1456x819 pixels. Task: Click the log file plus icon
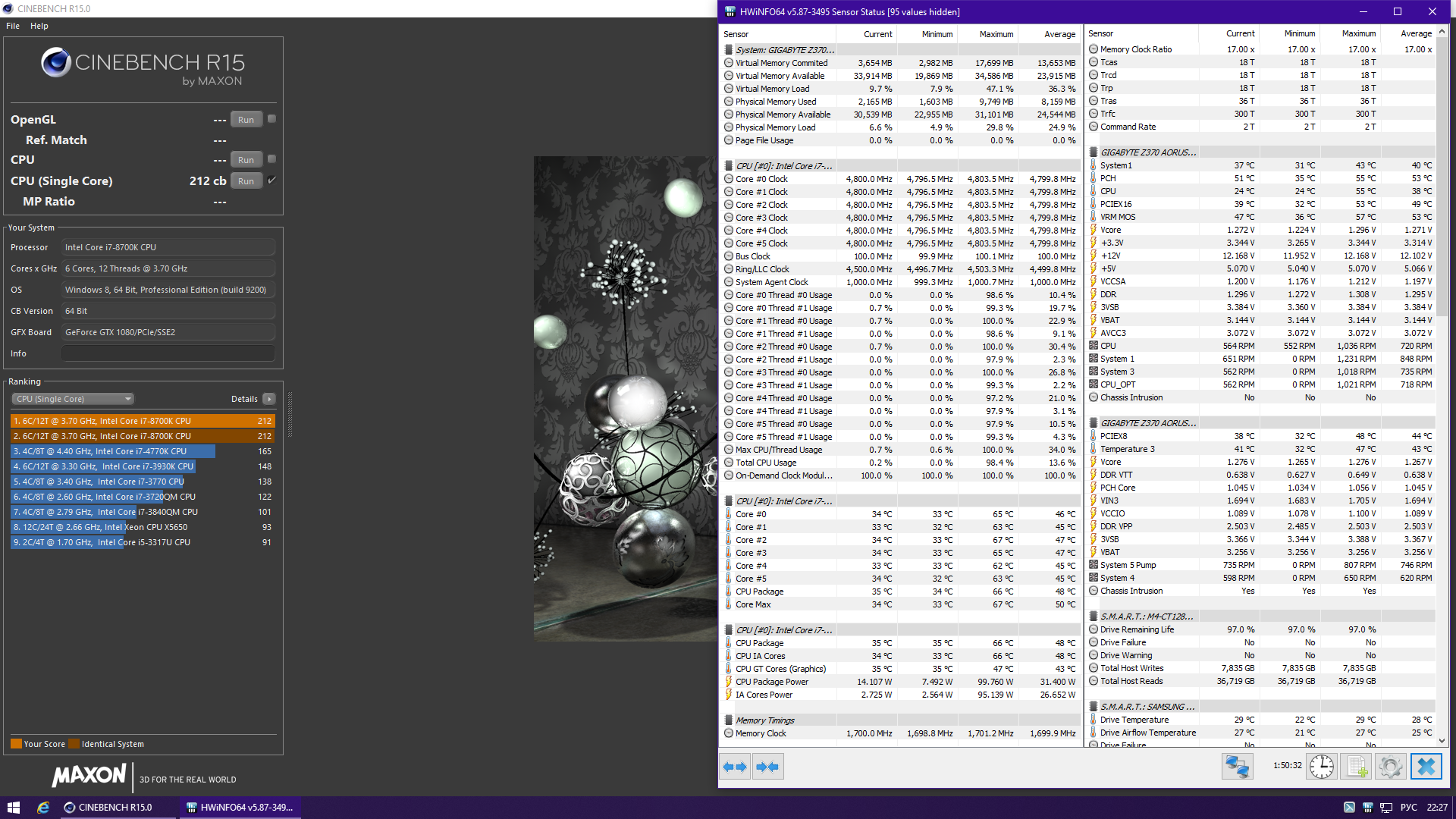[1357, 767]
